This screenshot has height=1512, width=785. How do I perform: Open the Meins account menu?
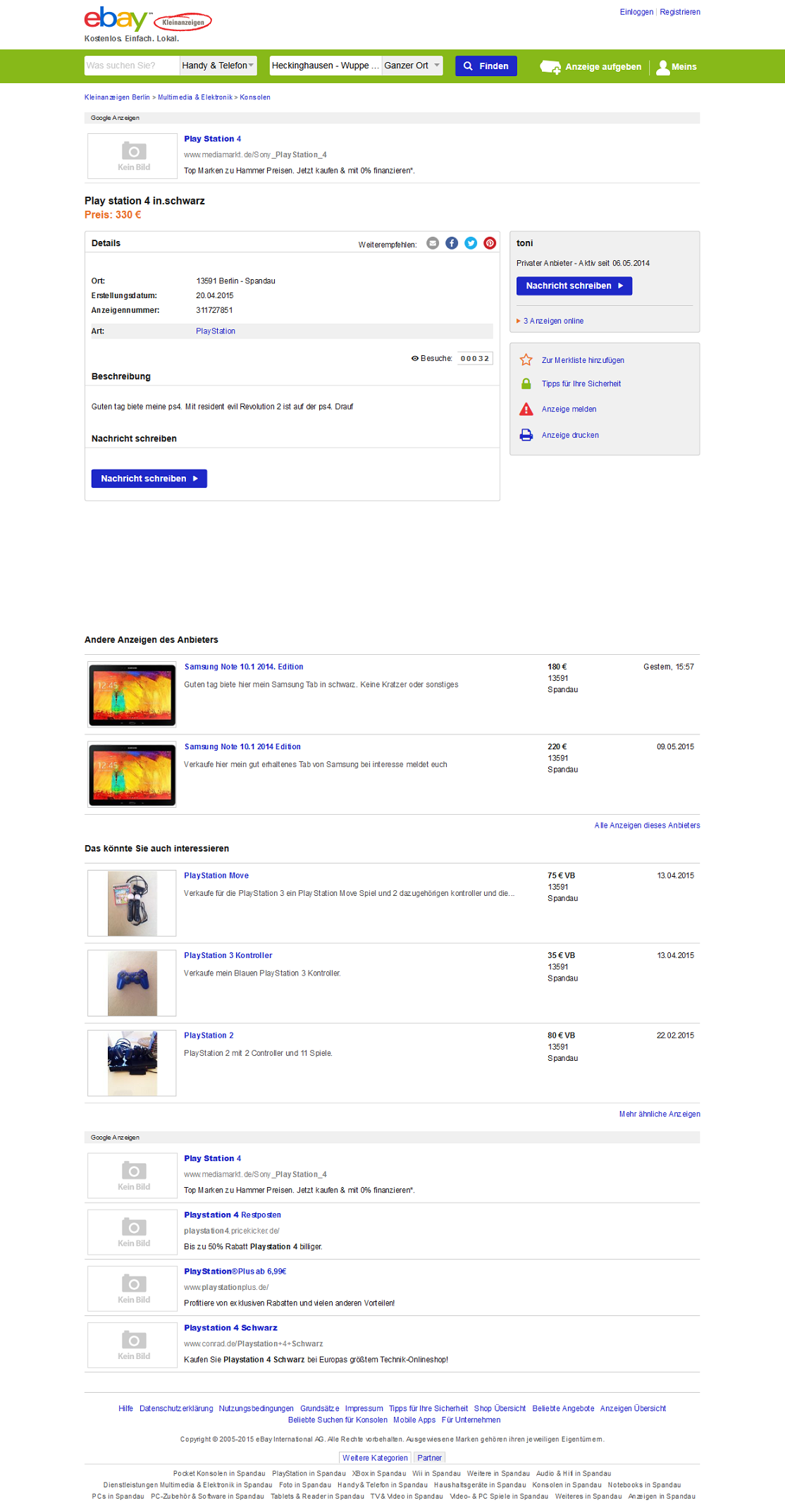coord(676,67)
